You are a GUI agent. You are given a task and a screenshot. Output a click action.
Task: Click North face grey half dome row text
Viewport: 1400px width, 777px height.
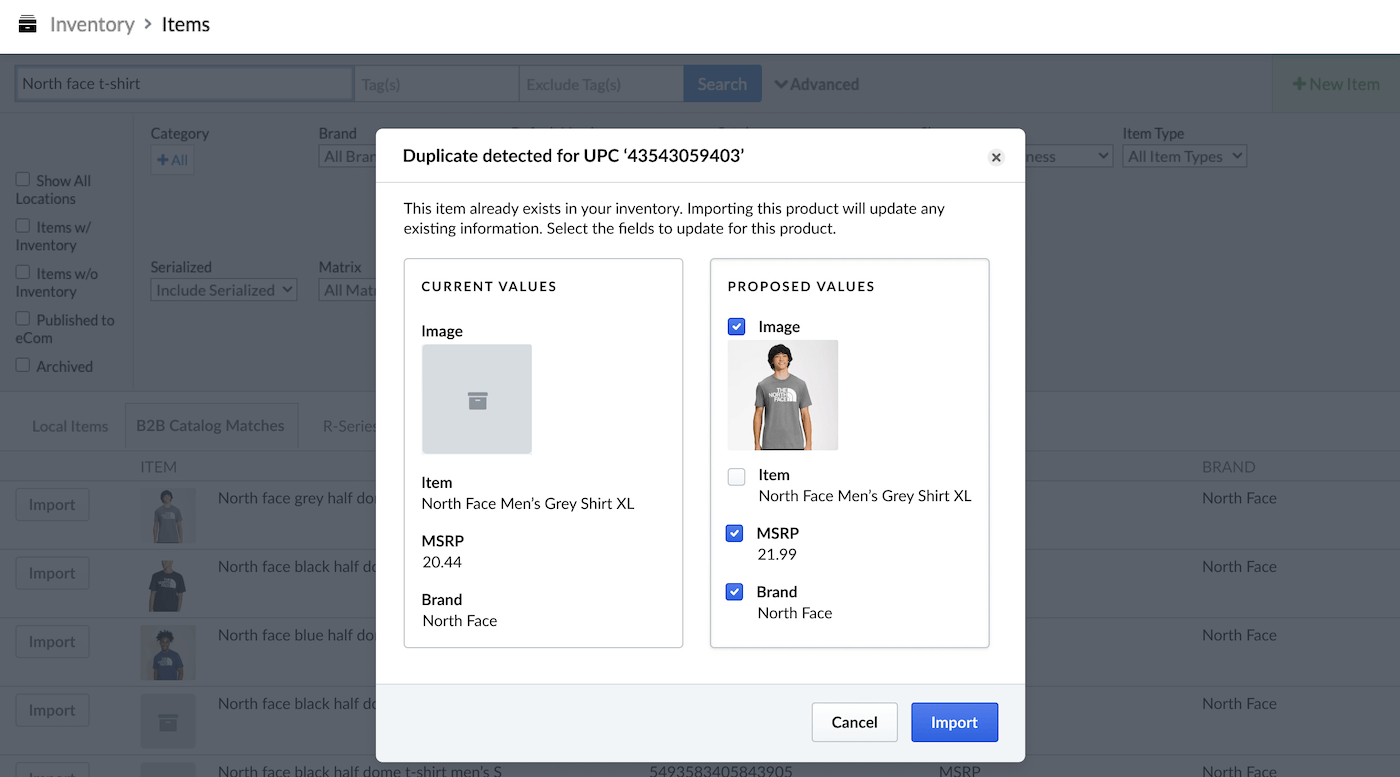[297, 498]
